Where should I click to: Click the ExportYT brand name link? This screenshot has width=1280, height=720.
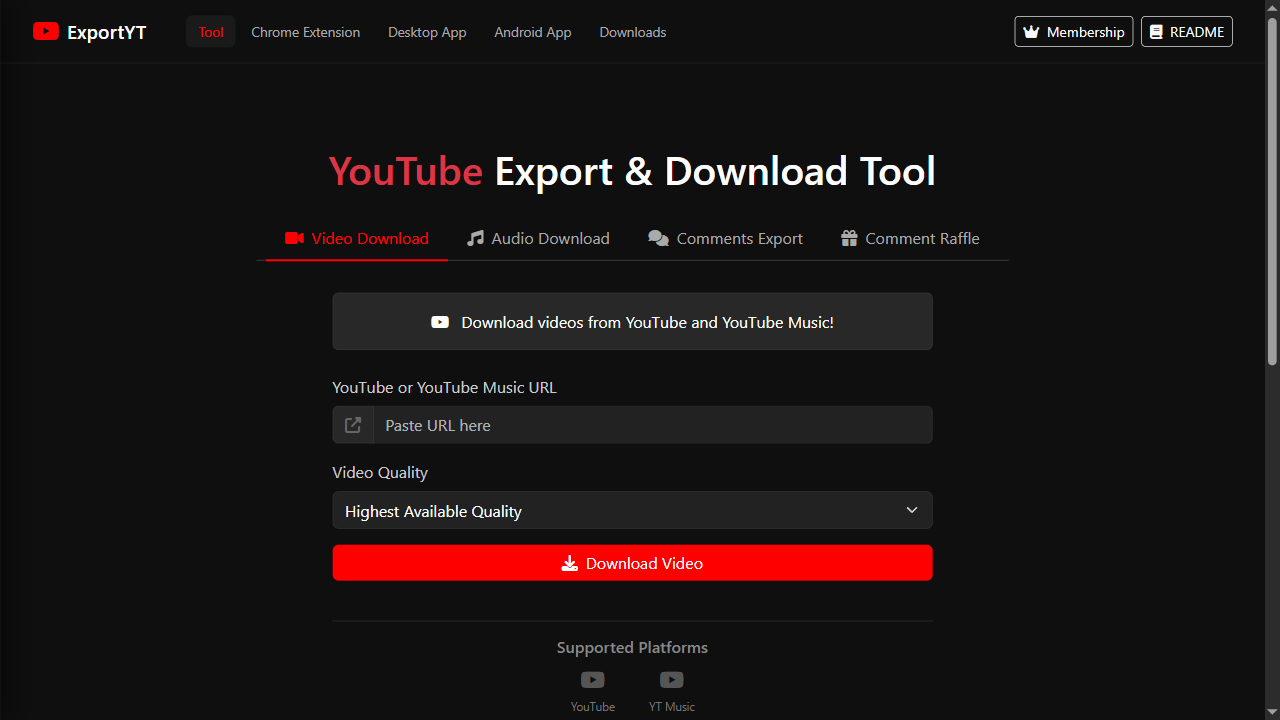click(x=107, y=32)
